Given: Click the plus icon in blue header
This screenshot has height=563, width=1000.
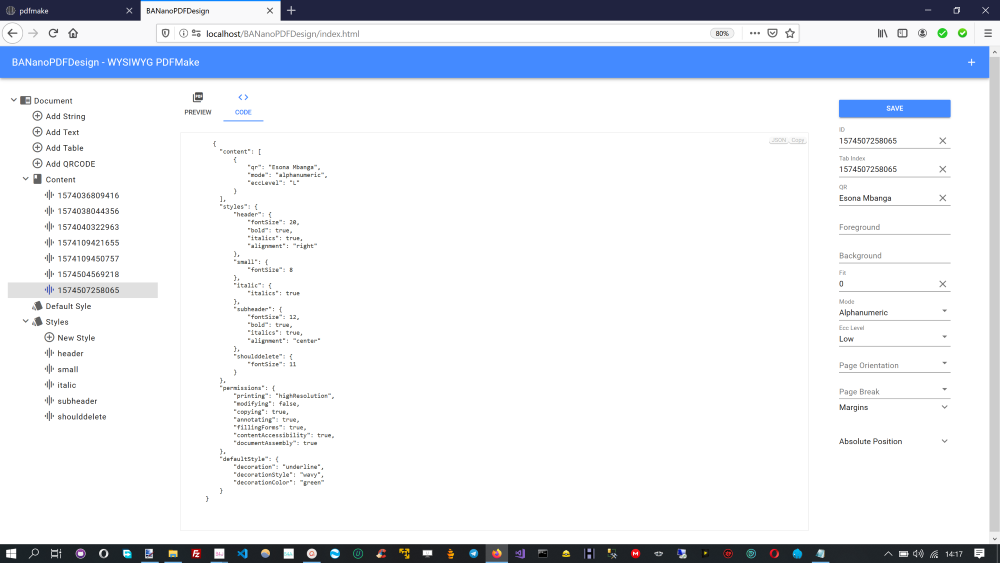Looking at the screenshot, I should [971, 62].
